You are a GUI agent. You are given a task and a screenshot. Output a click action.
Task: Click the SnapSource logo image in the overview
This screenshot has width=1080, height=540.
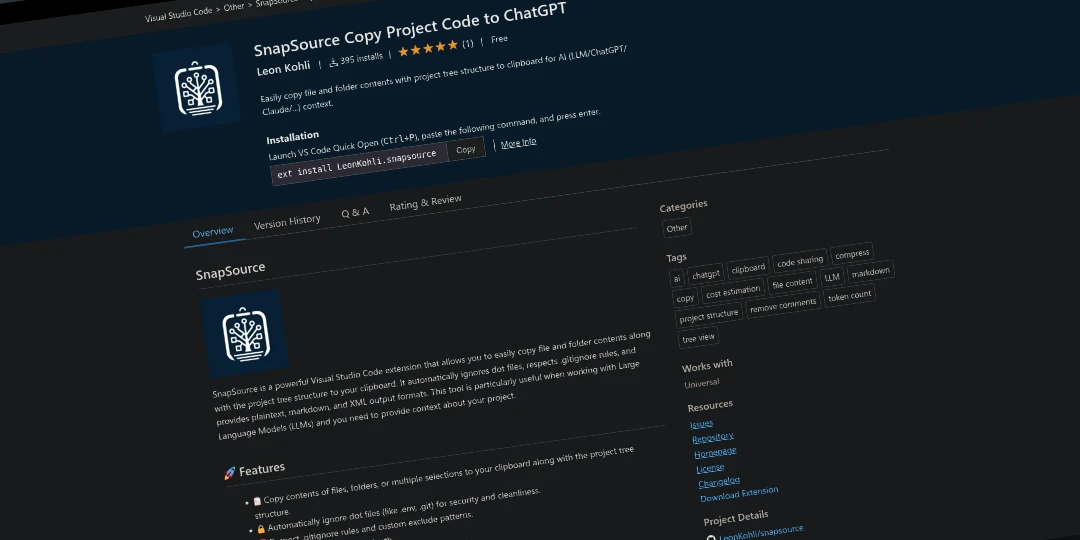pyautogui.click(x=245, y=333)
